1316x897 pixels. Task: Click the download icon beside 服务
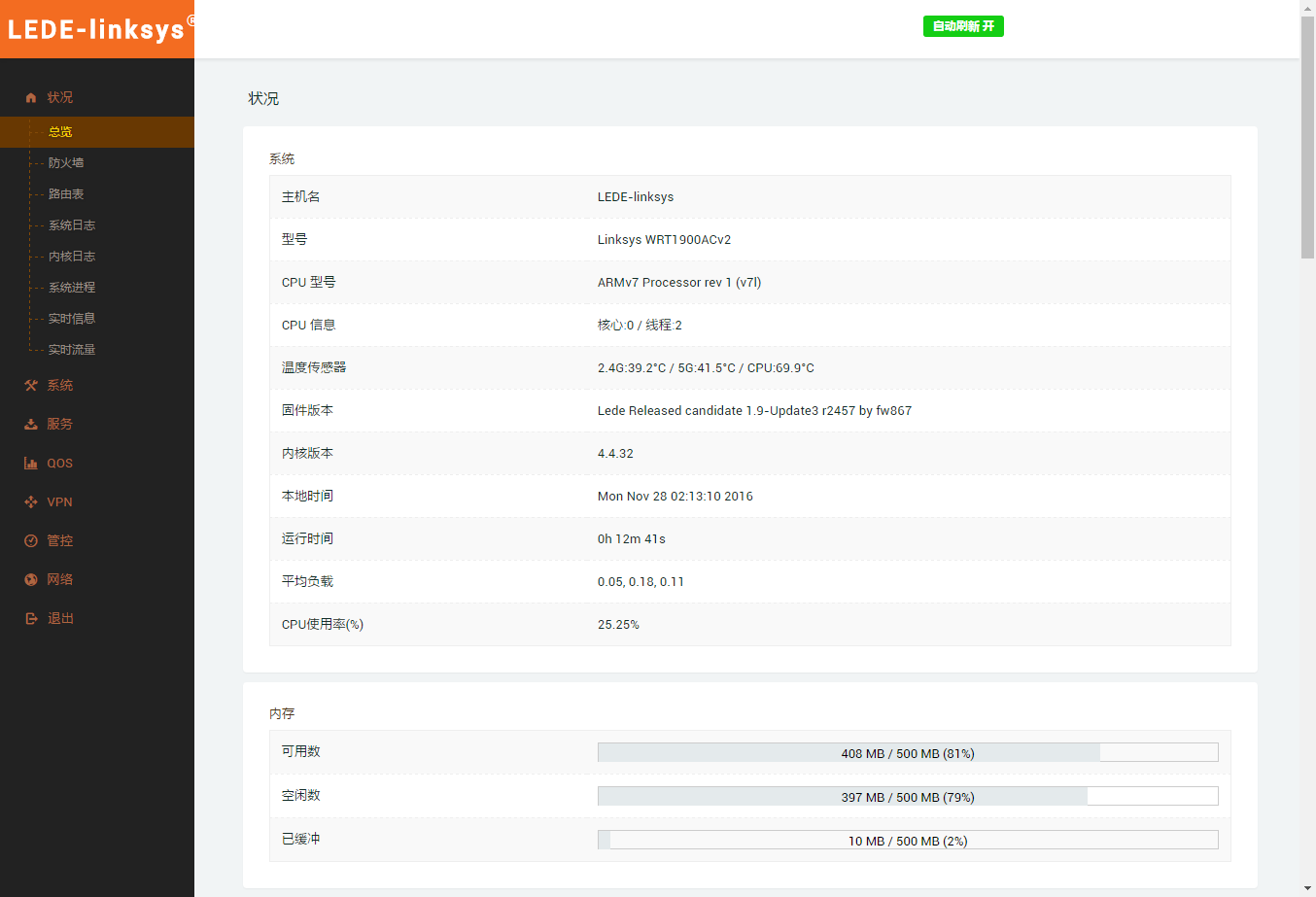coord(31,425)
